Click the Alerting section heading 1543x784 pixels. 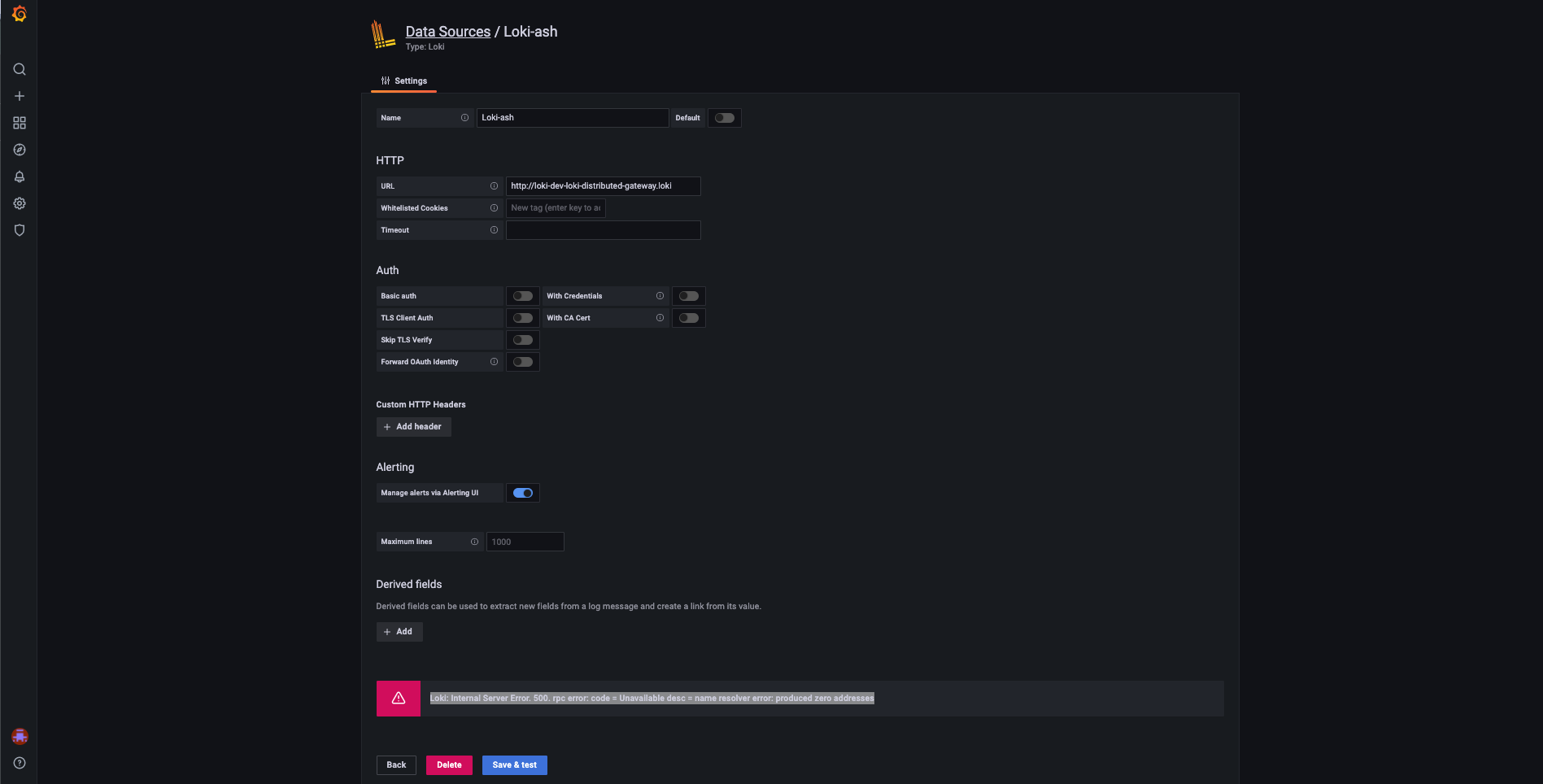click(395, 467)
